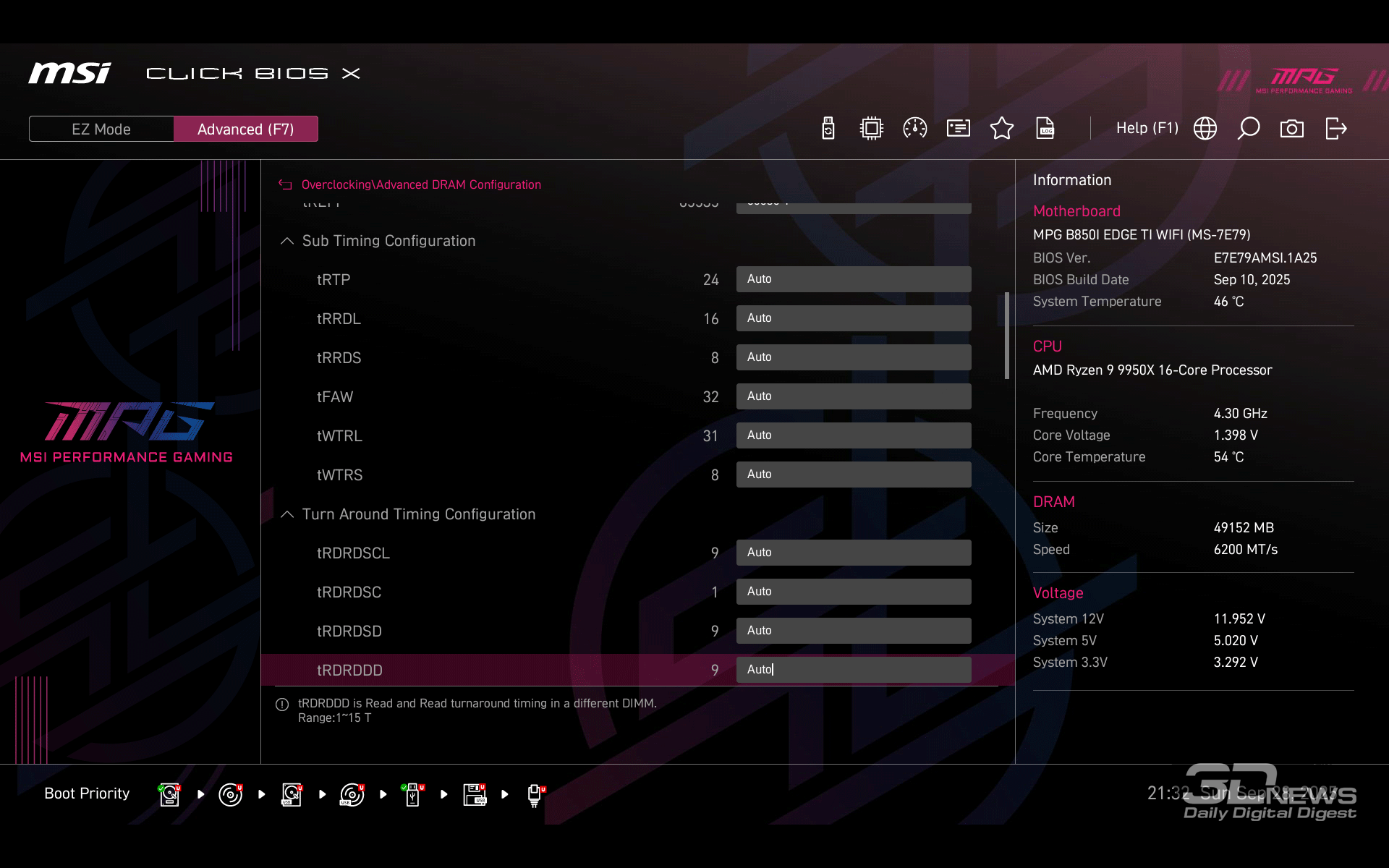Select USB flash drive boot device icon
Screen dimensions: 1389x868
click(412, 794)
